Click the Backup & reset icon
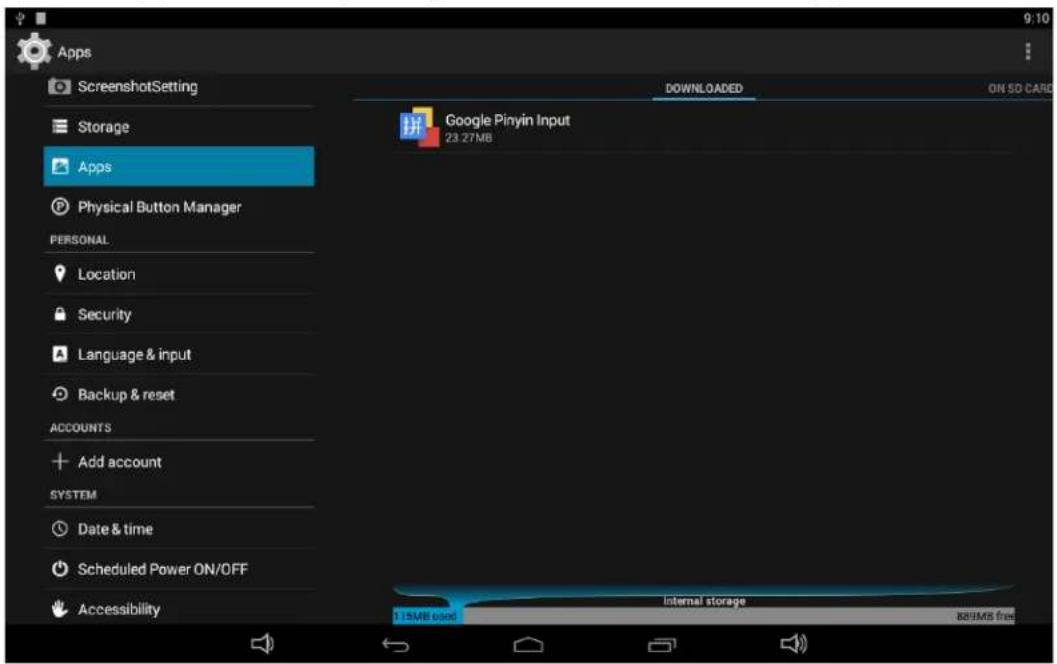The height and width of the screenshot is (664, 1057). coord(60,394)
